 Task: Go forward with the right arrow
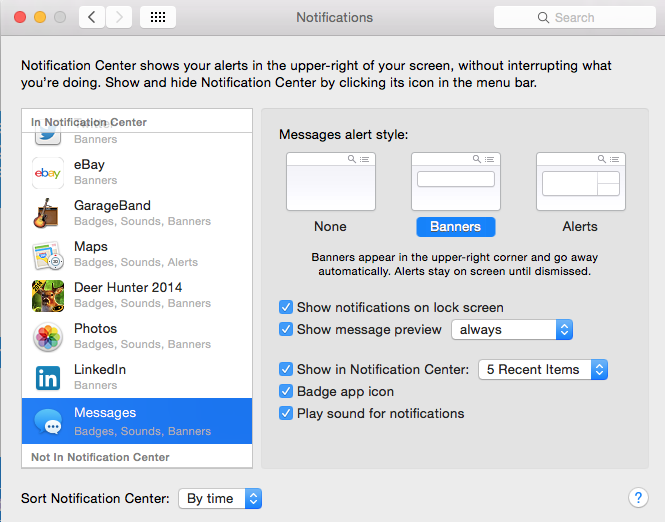pos(119,17)
